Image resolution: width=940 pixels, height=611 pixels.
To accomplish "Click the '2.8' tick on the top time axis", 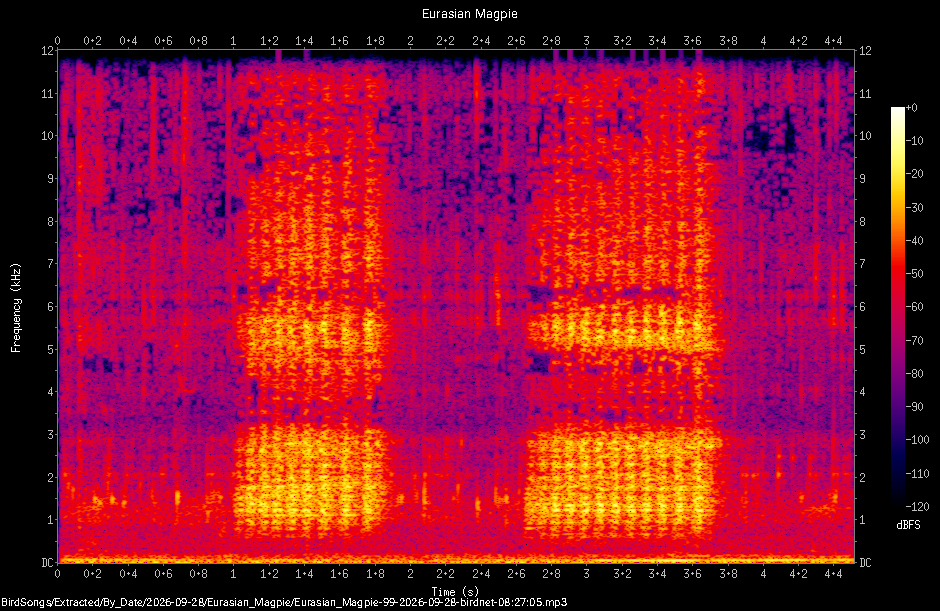I will coord(552,41).
